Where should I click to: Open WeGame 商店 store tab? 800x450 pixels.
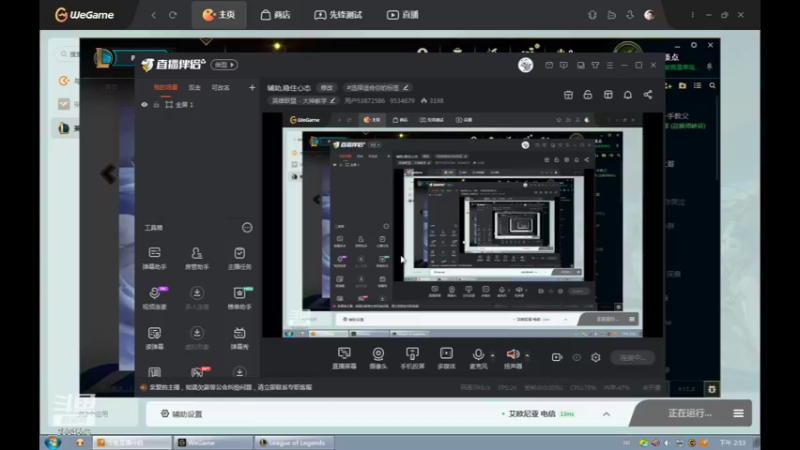(276, 15)
